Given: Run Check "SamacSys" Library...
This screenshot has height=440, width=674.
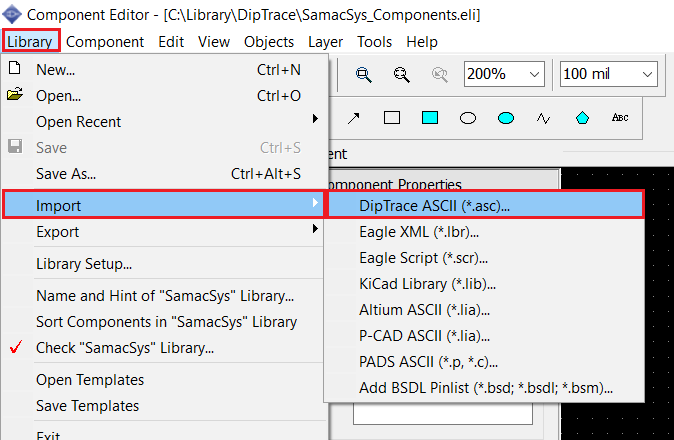Looking at the screenshot, I should [x=163, y=348].
